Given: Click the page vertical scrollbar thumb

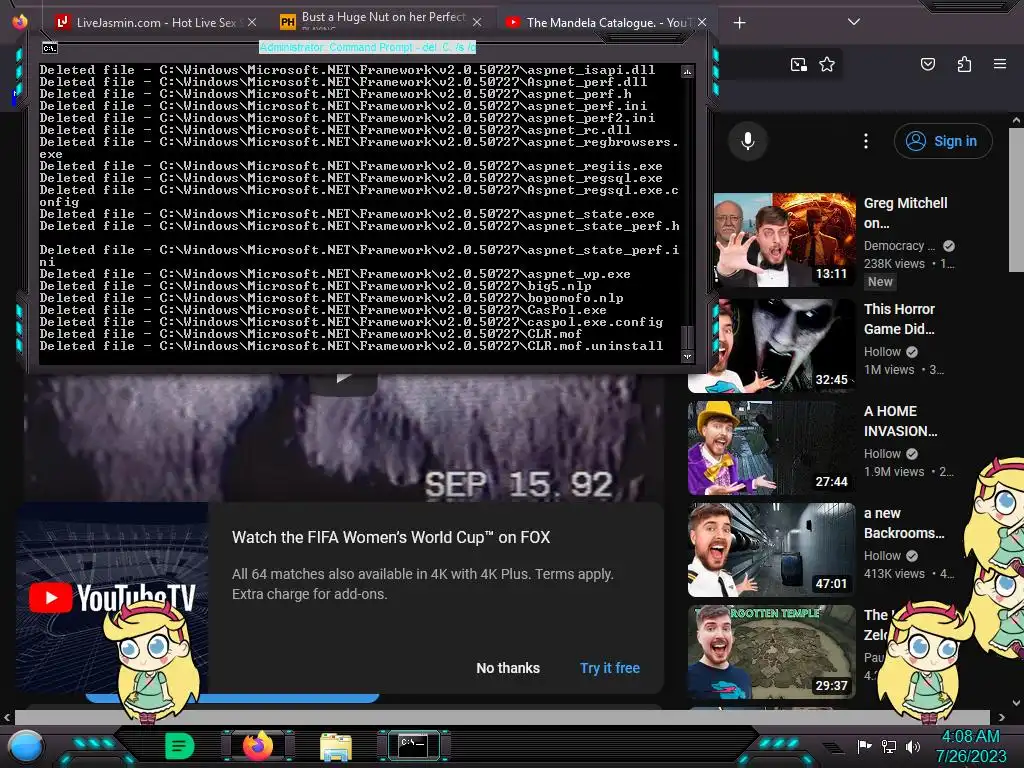Looking at the screenshot, I should [1016, 199].
